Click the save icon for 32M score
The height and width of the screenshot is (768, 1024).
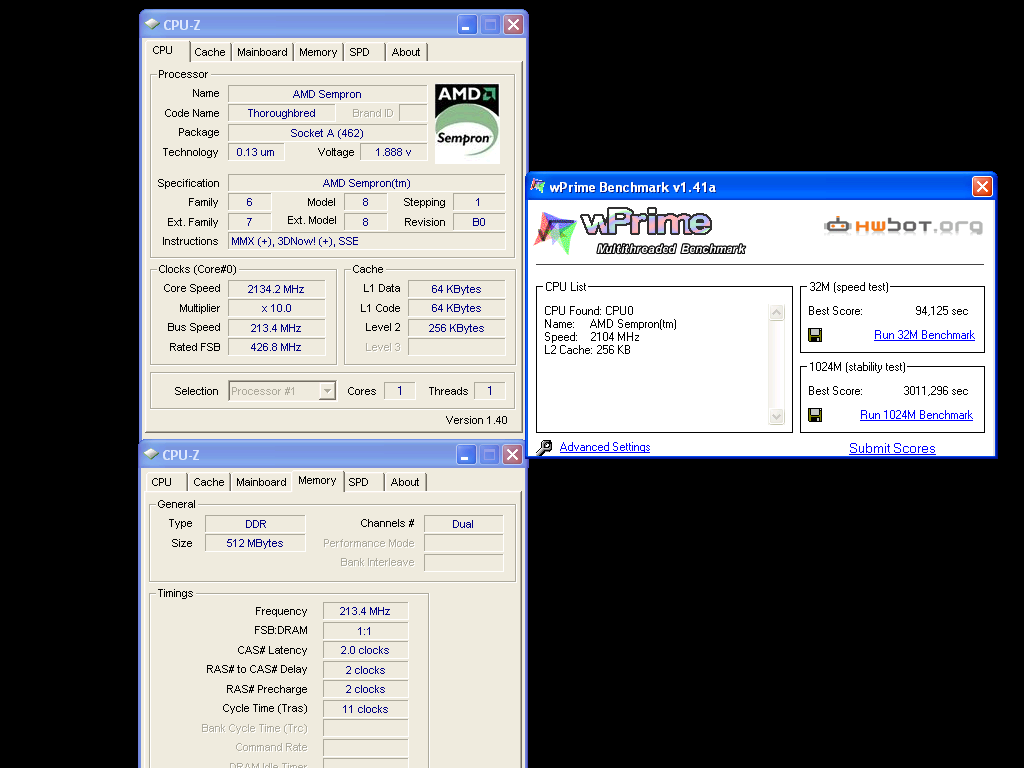point(815,335)
